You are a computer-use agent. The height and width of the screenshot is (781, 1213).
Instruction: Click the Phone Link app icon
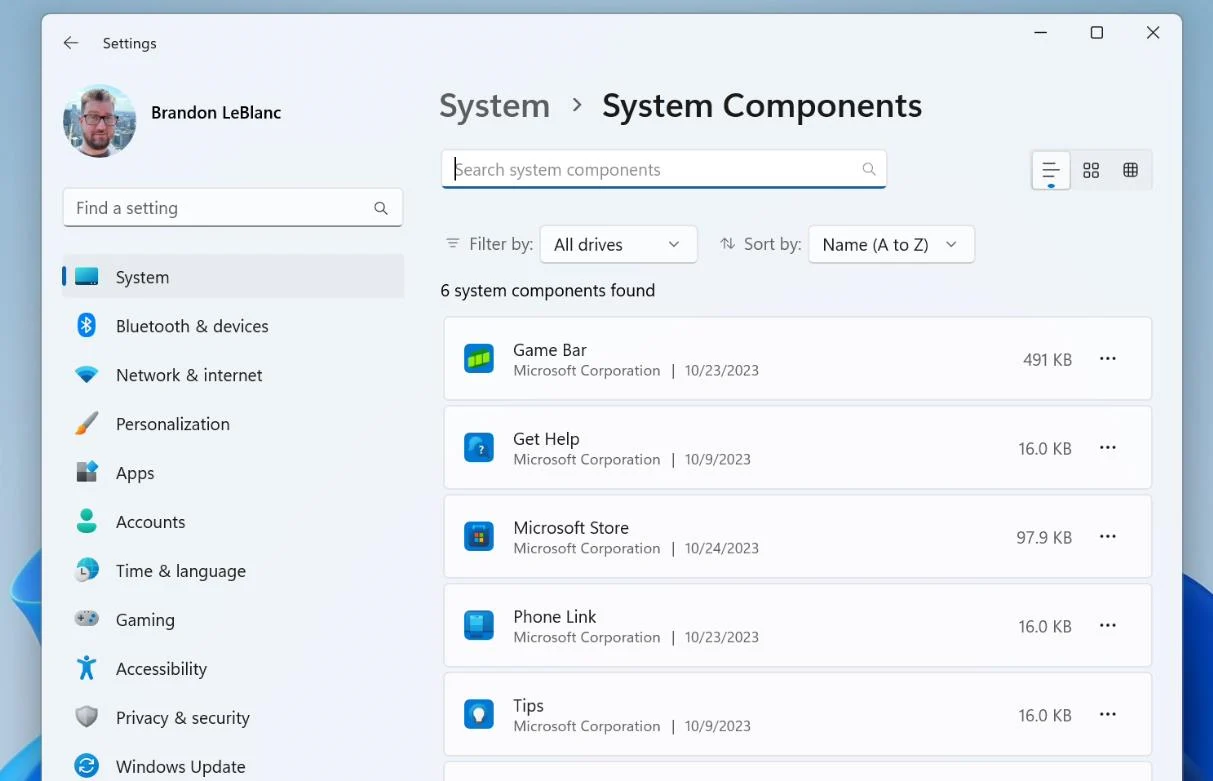click(x=479, y=625)
